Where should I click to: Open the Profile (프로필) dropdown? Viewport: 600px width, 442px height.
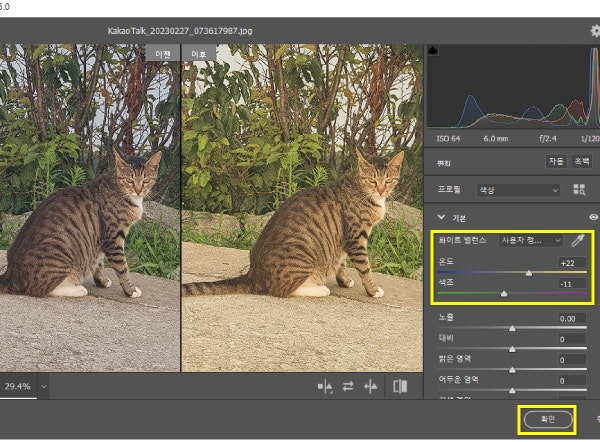click(x=518, y=190)
